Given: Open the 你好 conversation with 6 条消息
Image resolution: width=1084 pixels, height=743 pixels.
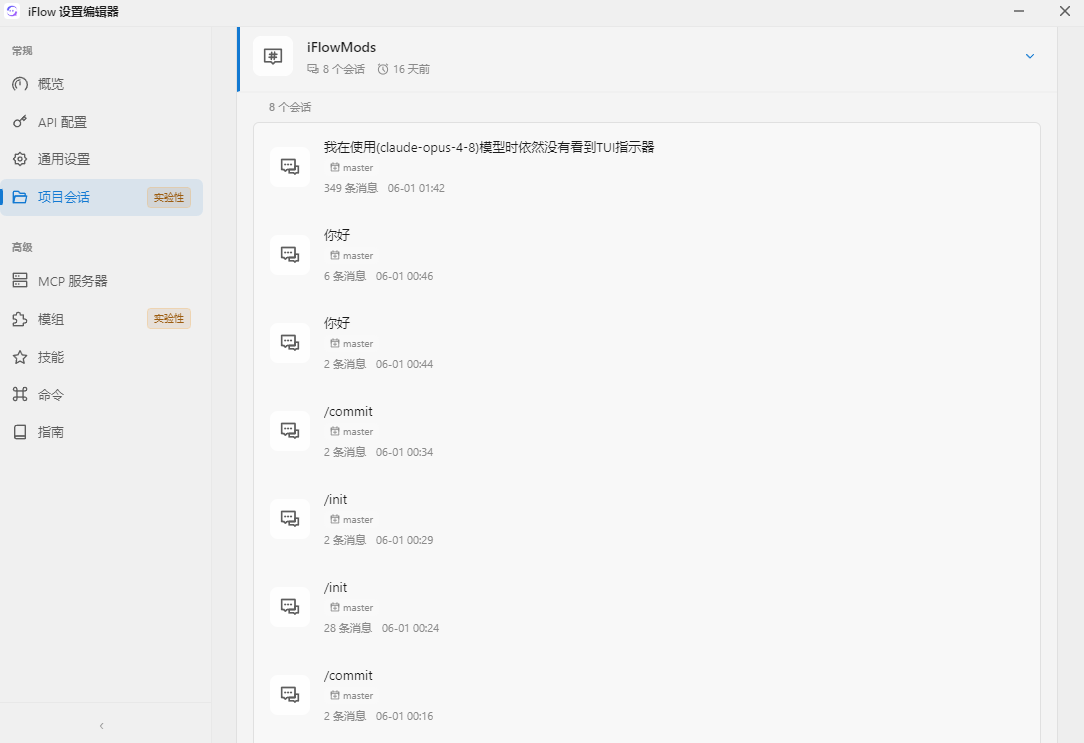Looking at the screenshot, I should click(646, 254).
